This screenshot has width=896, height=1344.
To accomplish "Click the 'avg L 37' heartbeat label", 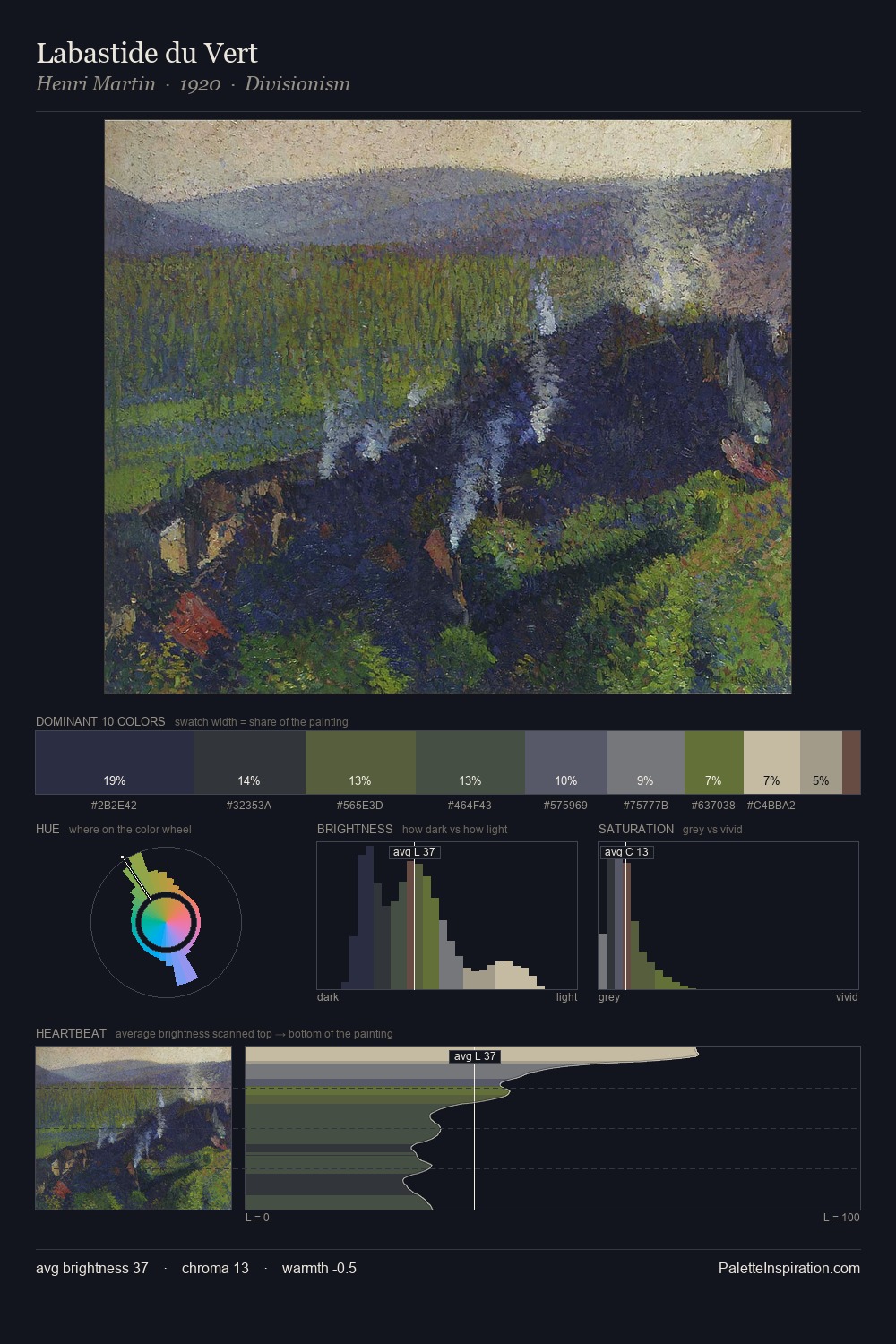I will point(475,1056).
